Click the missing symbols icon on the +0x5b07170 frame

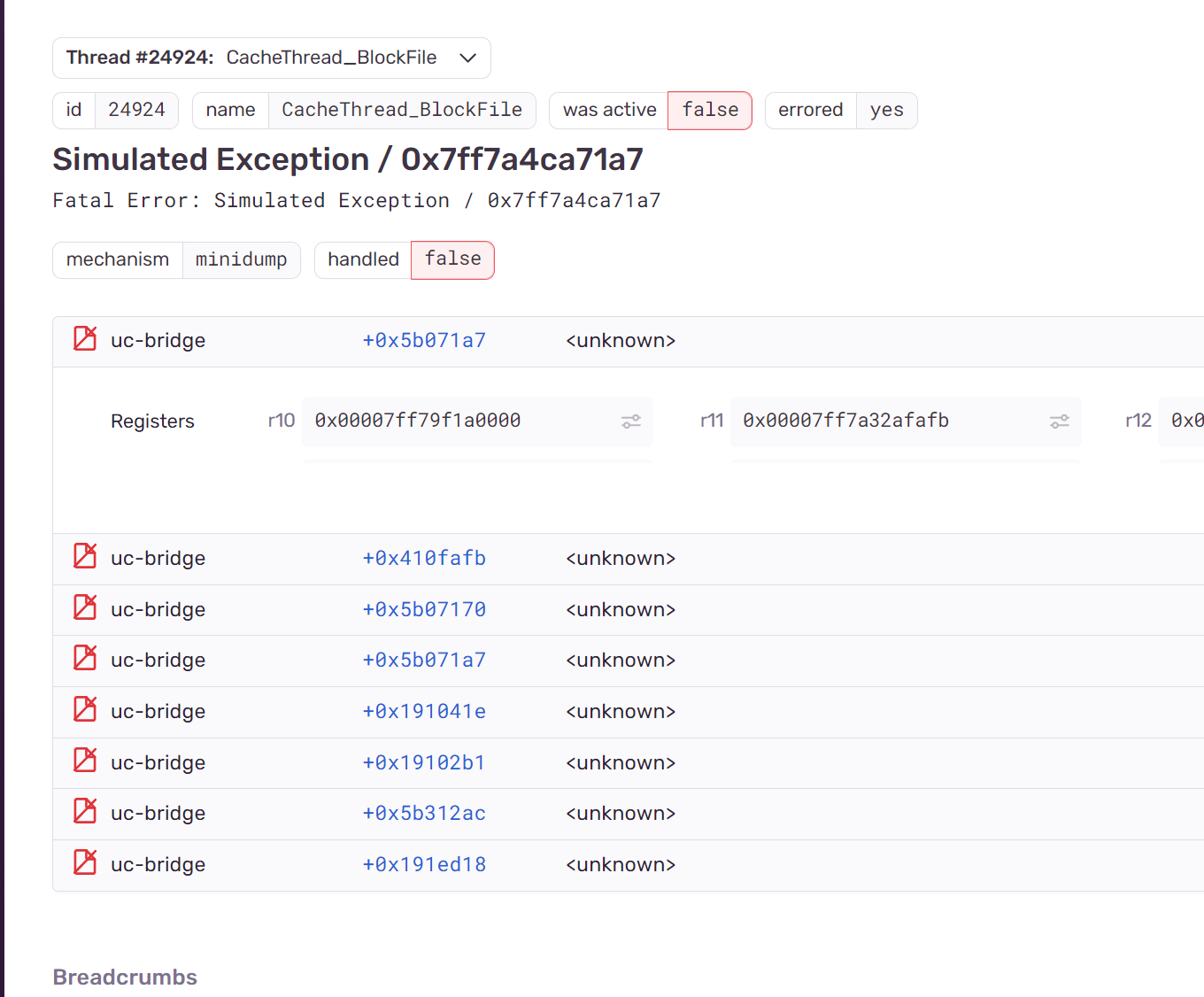pyautogui.click(x=84, y=607)
